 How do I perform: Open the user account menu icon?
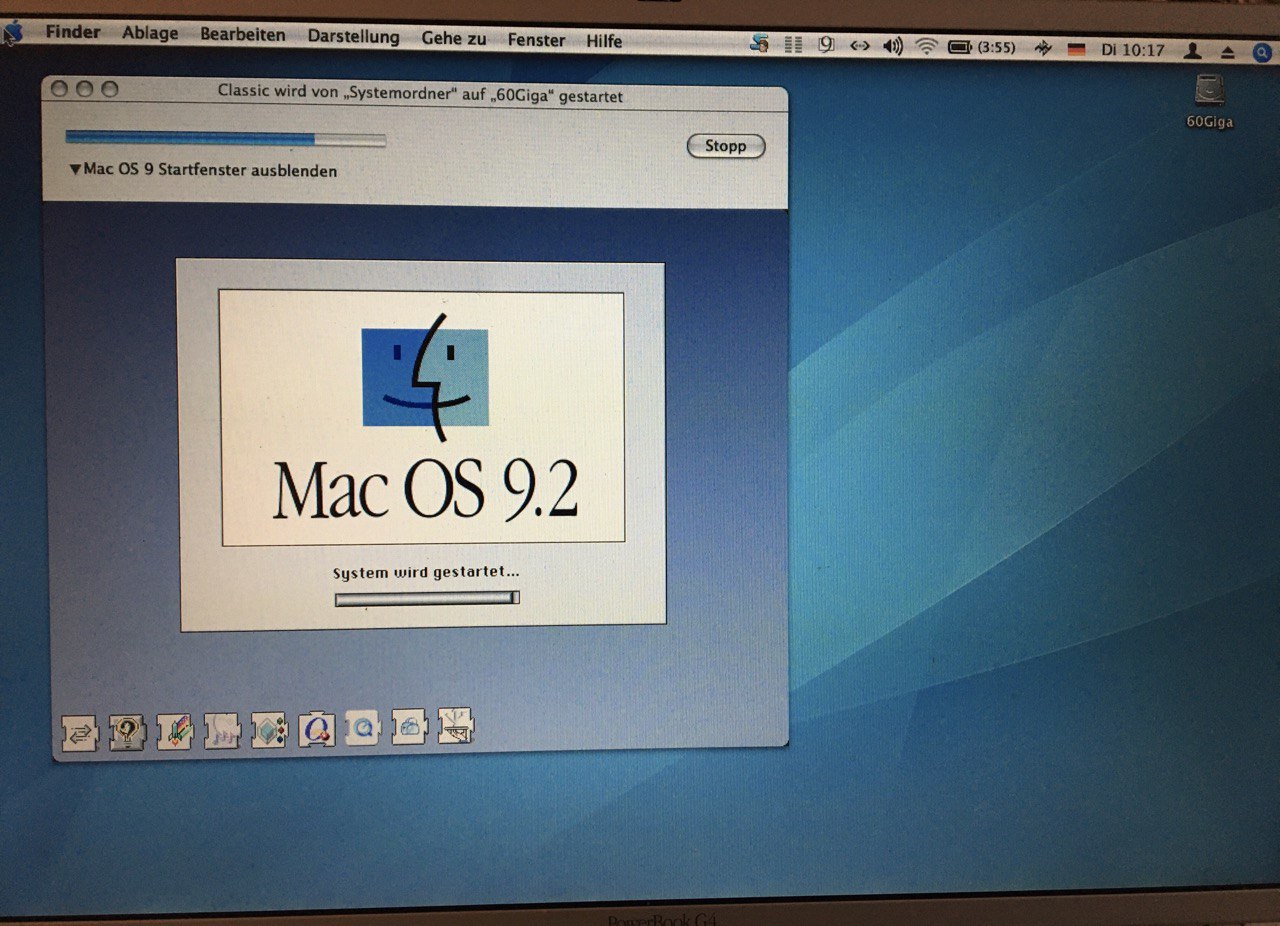pyautogui.click(x=1192, y=51)
